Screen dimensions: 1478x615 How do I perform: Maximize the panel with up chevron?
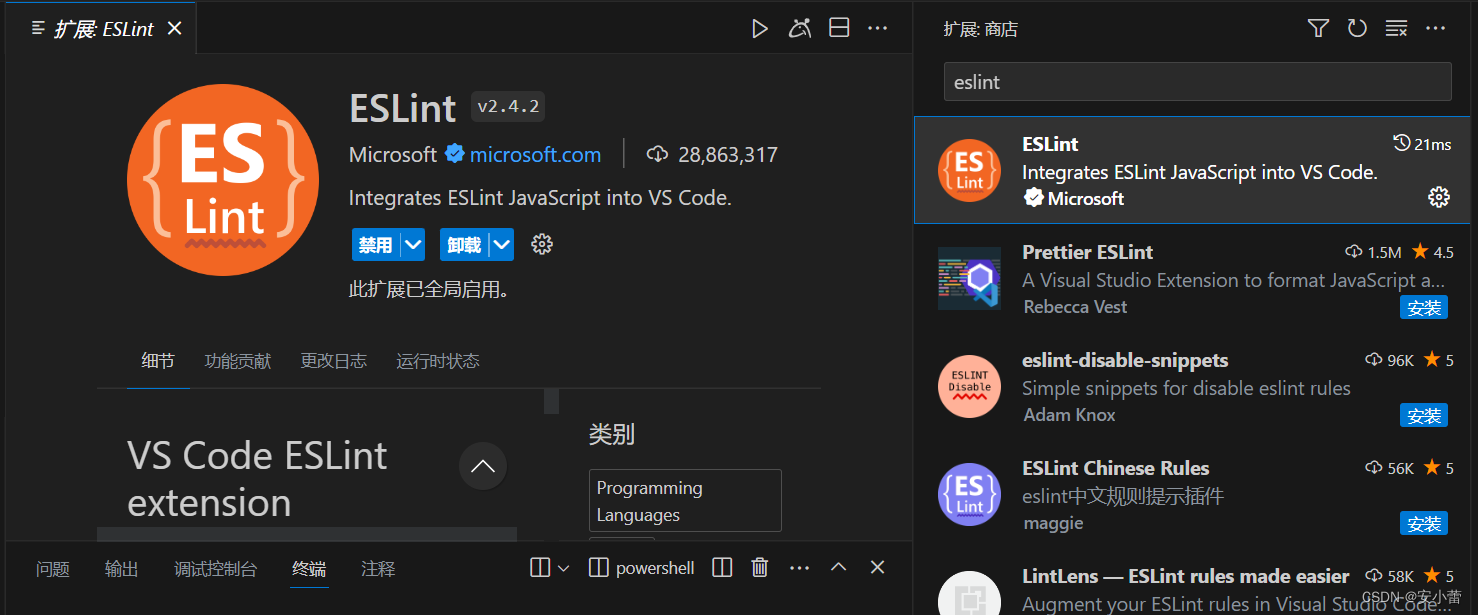[839, 567]
